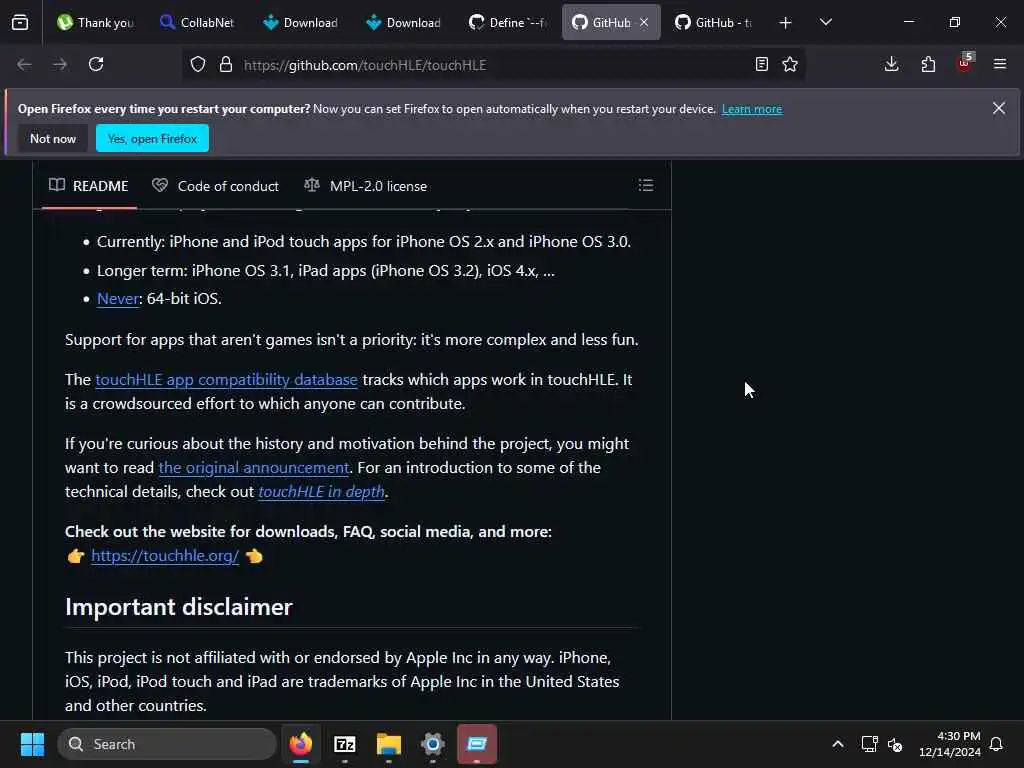Show hidden system tray icons
The width and height of the screenshot is (1024, 768).
(x=838, y=744)
